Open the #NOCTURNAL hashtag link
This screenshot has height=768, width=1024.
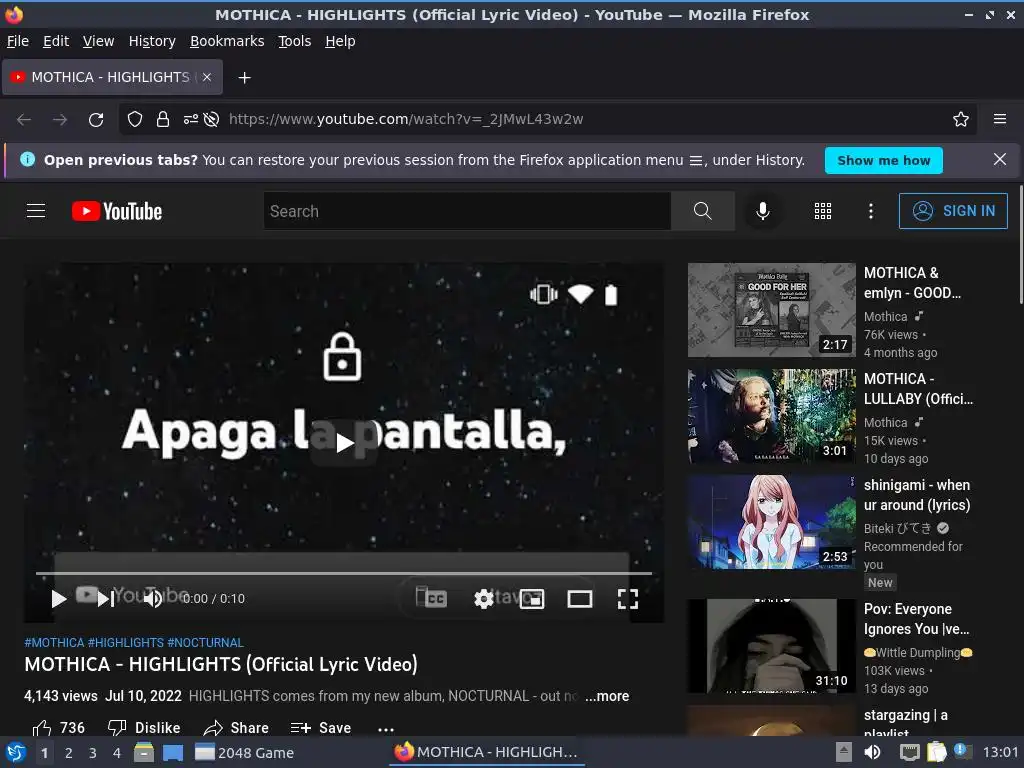pyautogui.click(x=206, y=643)
